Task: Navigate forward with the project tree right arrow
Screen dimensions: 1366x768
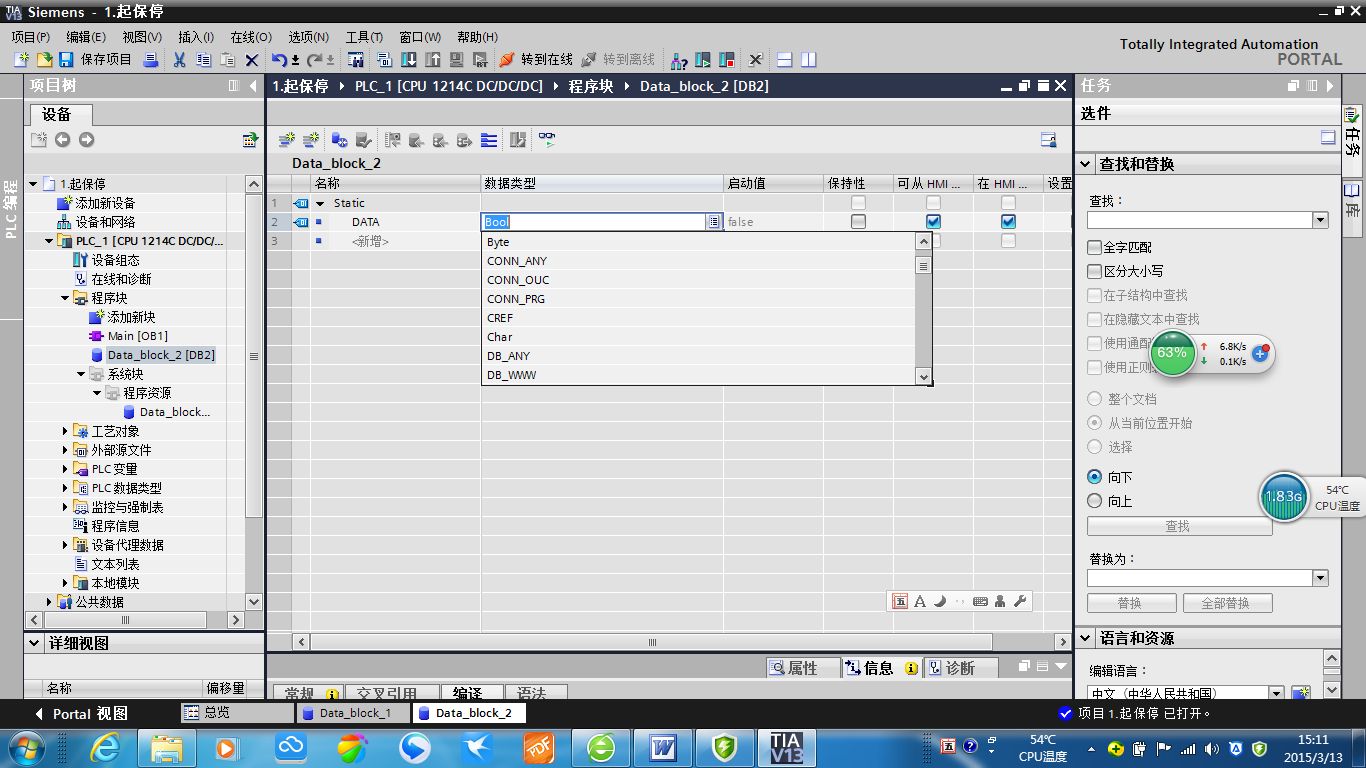Action: click(x=86, y=140)
